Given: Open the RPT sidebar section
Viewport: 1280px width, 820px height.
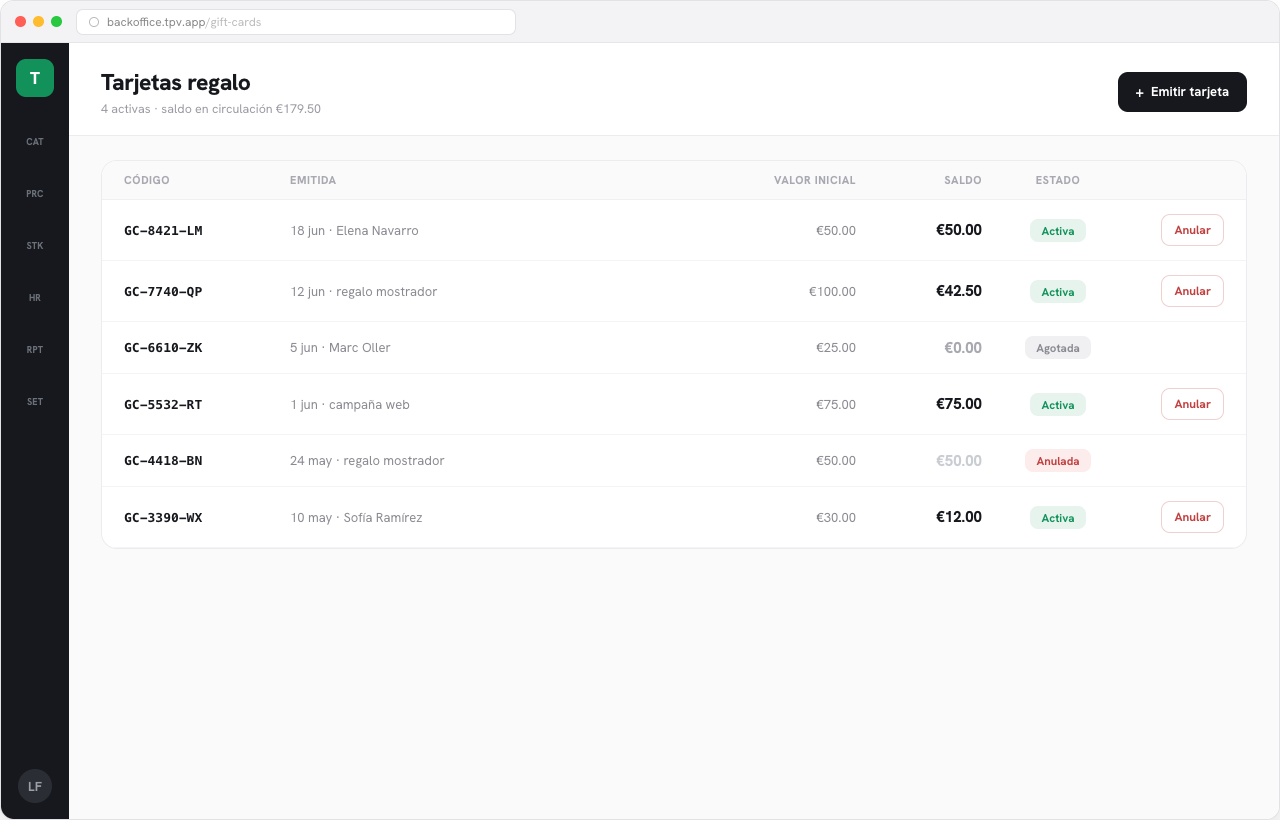Looking at the screenshot, I should 35,350.
